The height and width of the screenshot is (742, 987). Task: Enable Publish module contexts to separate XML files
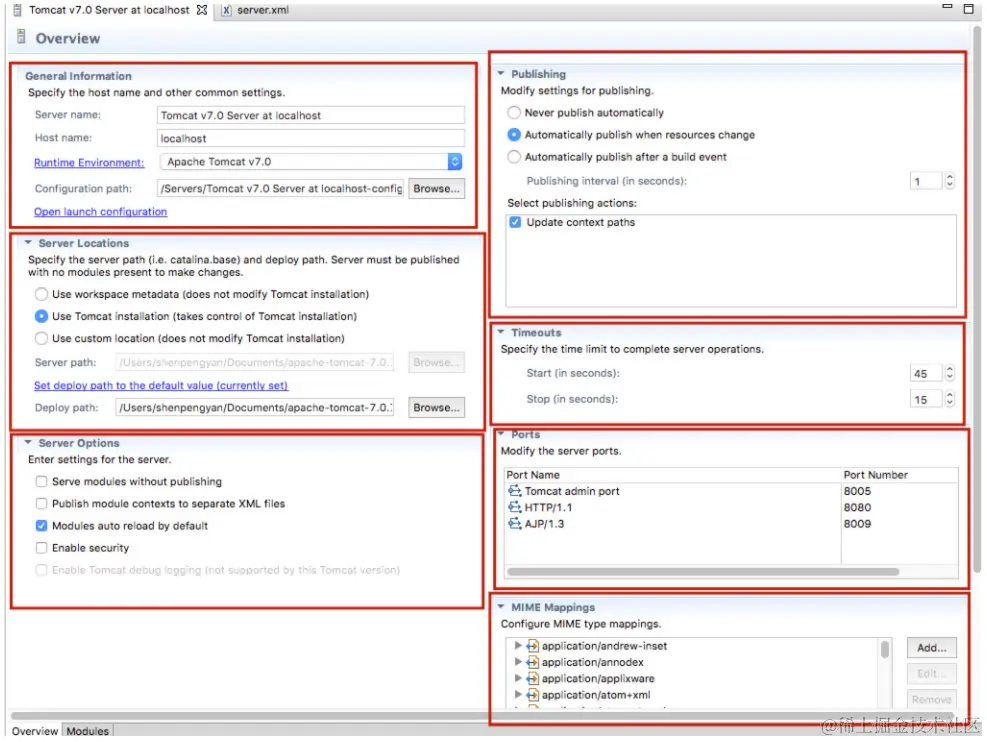tap(41, 503)
